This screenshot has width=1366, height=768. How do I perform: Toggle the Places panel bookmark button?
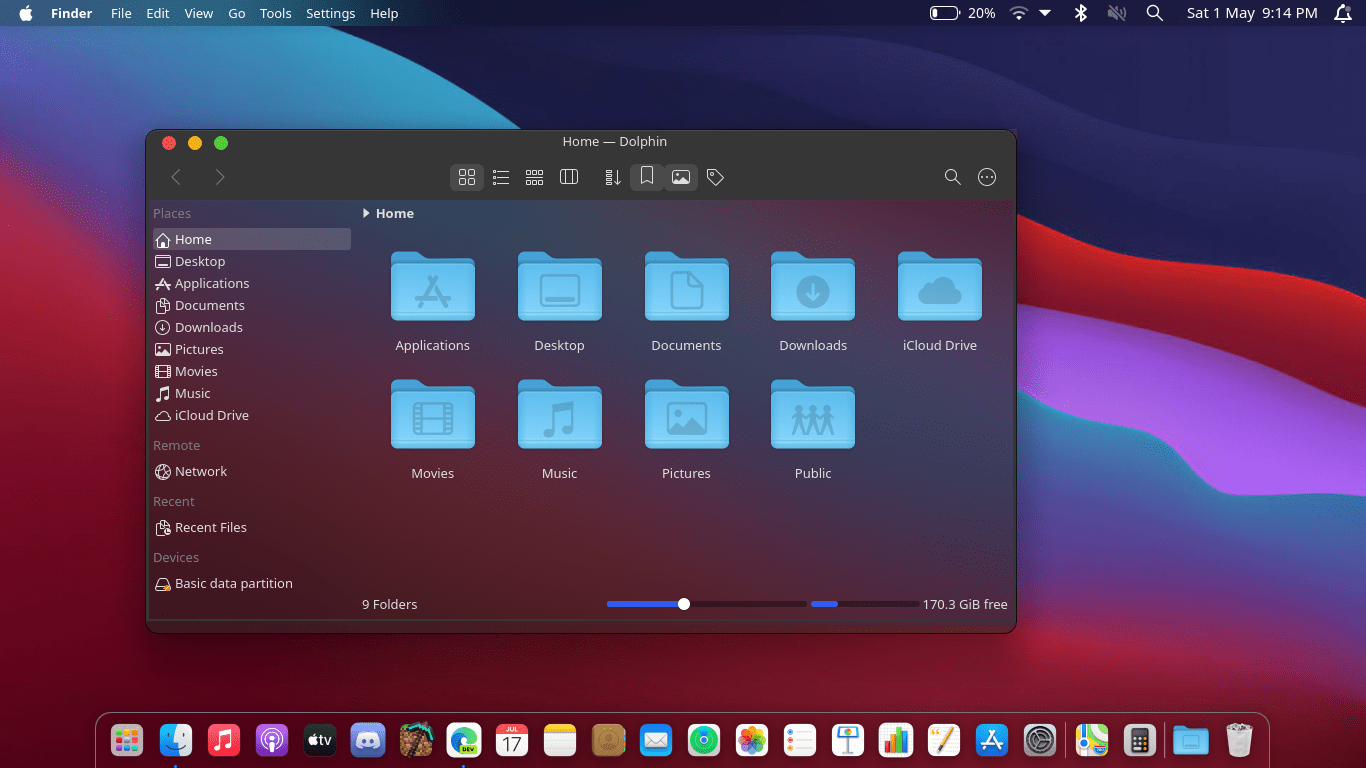pyautogui.click(x=647, y=177)
